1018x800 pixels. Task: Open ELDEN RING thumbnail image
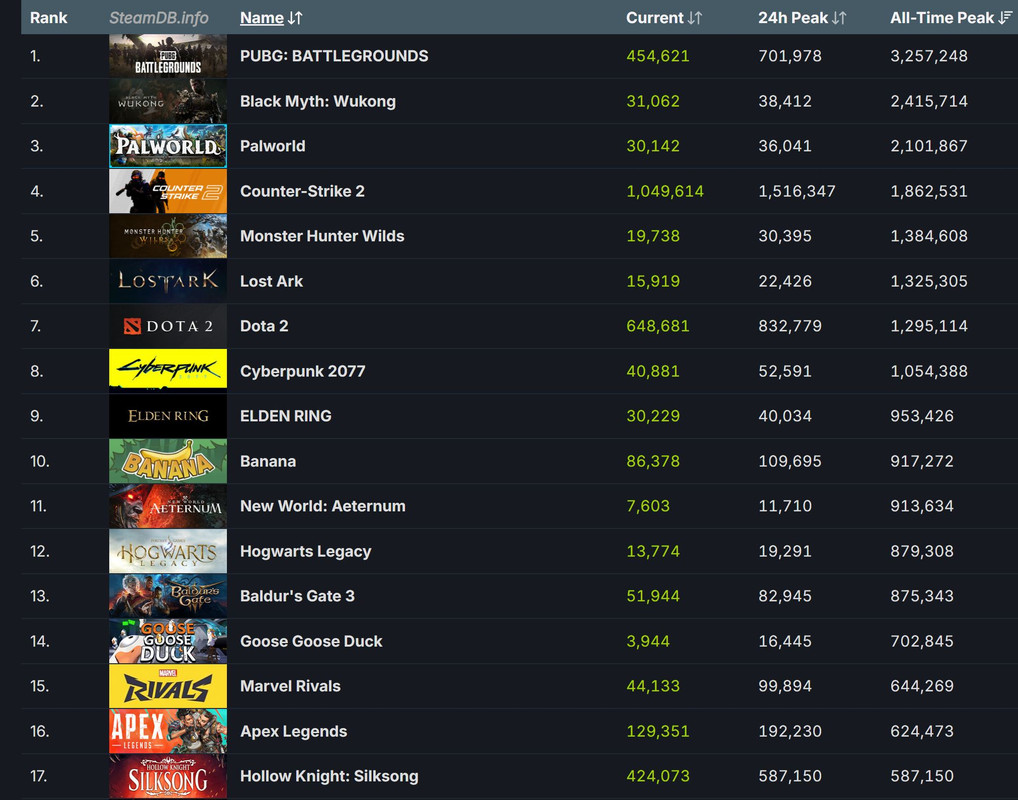(x=168, y=416)
